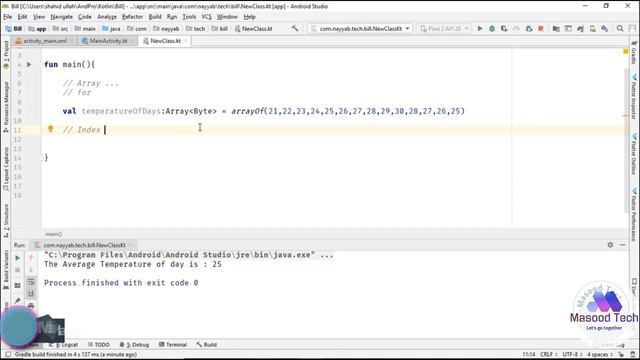
Task: Open the Gradle side panel
Action: [634, 52]
